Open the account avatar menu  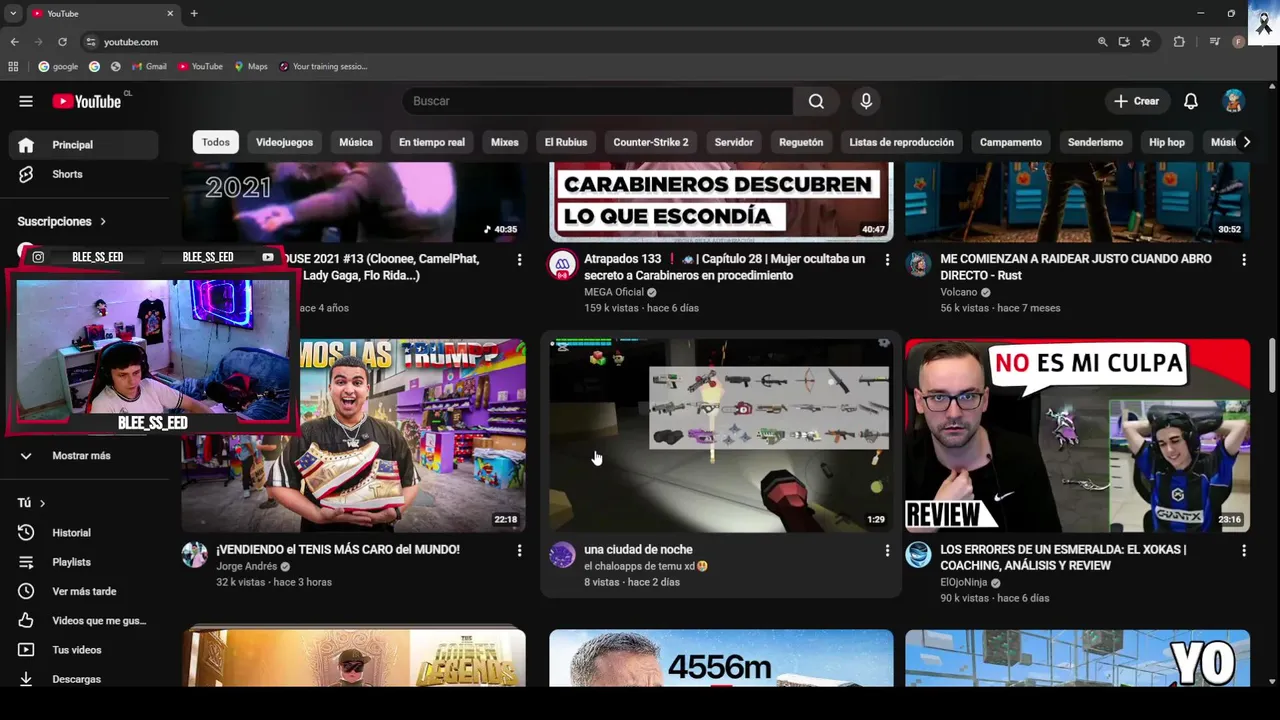coord(1234,101)
